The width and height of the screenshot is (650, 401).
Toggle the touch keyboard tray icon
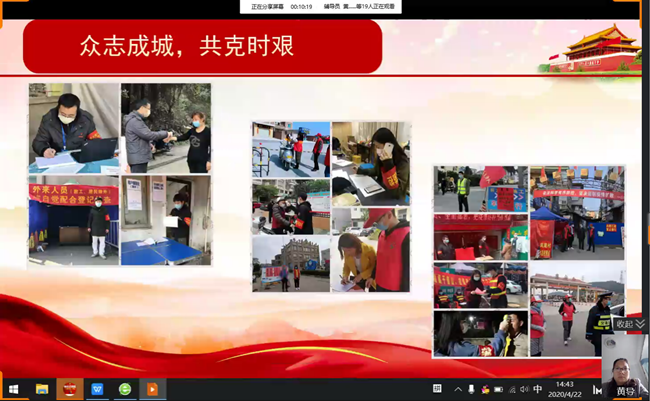point(438,389)
